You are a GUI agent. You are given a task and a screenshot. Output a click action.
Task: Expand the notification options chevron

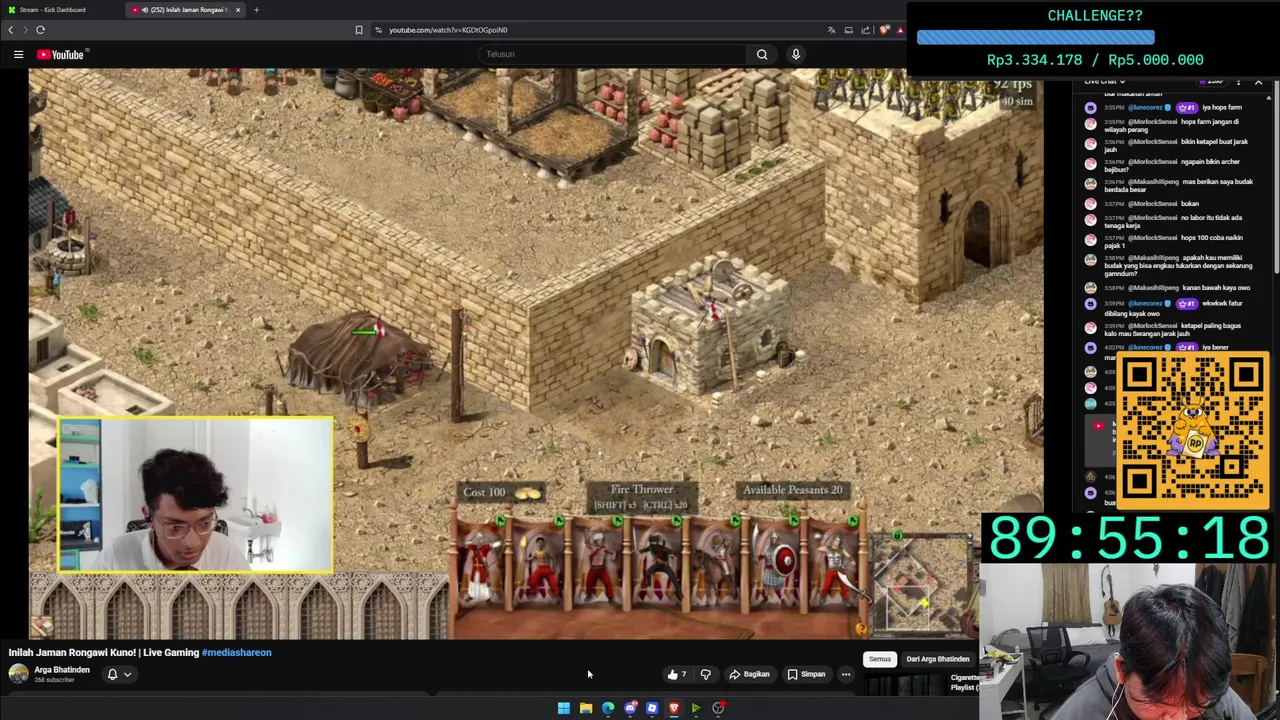click(x=127, y=675)
